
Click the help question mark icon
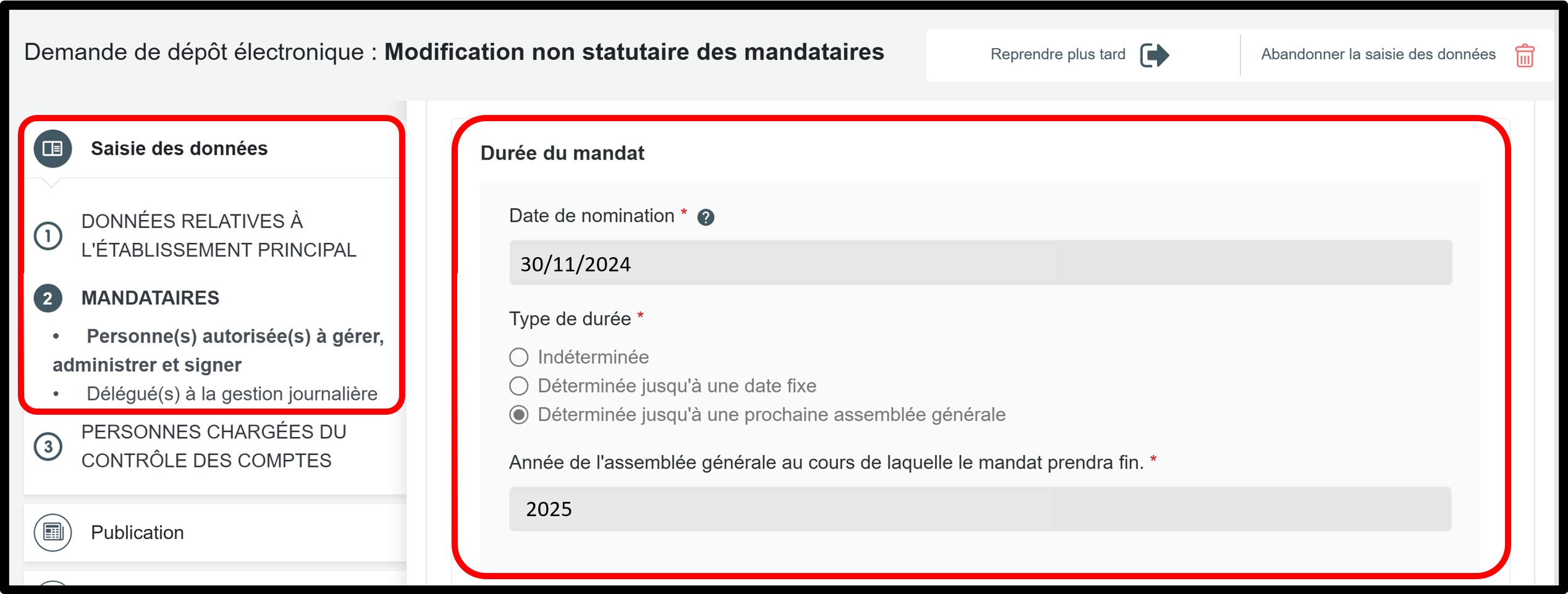(706, 217)
